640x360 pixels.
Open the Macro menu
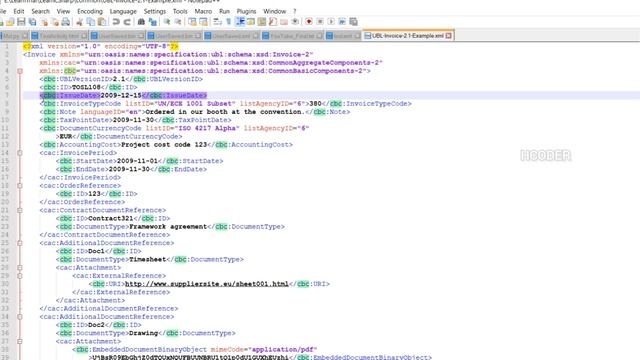point(203,11)
